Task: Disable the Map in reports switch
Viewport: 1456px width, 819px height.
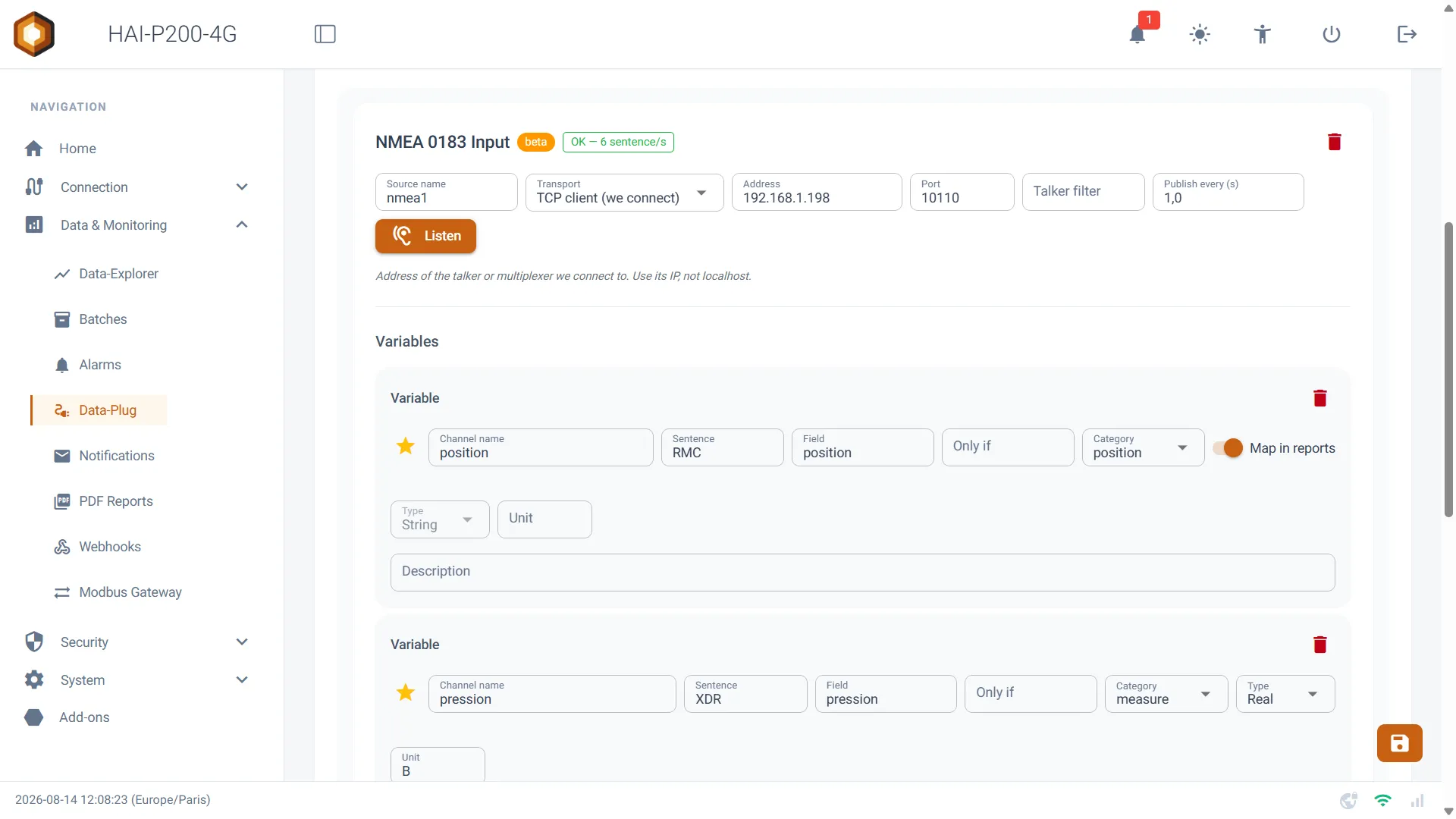Action: 1228,448
